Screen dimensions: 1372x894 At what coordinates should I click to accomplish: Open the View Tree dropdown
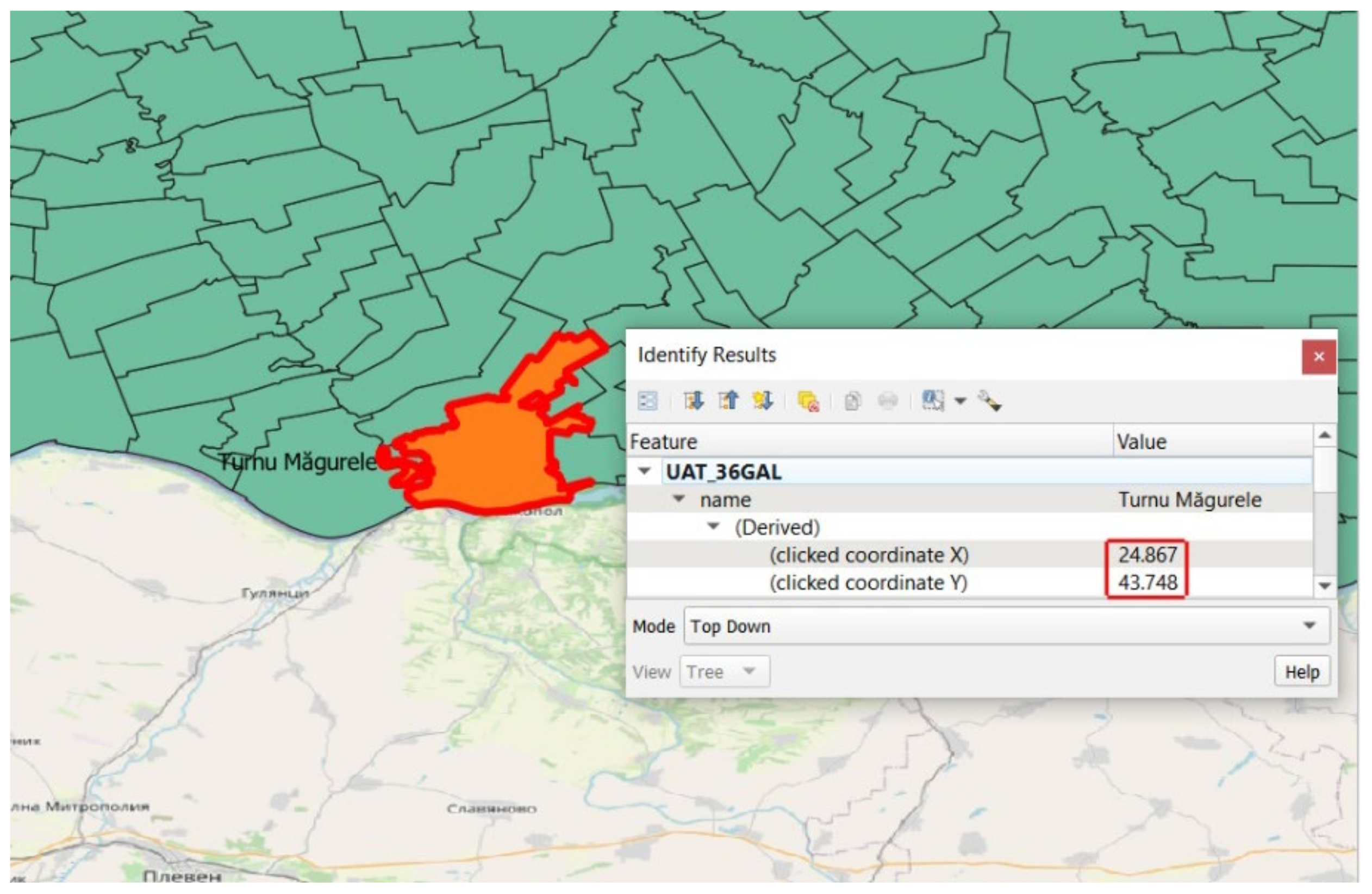click(724, 672)
